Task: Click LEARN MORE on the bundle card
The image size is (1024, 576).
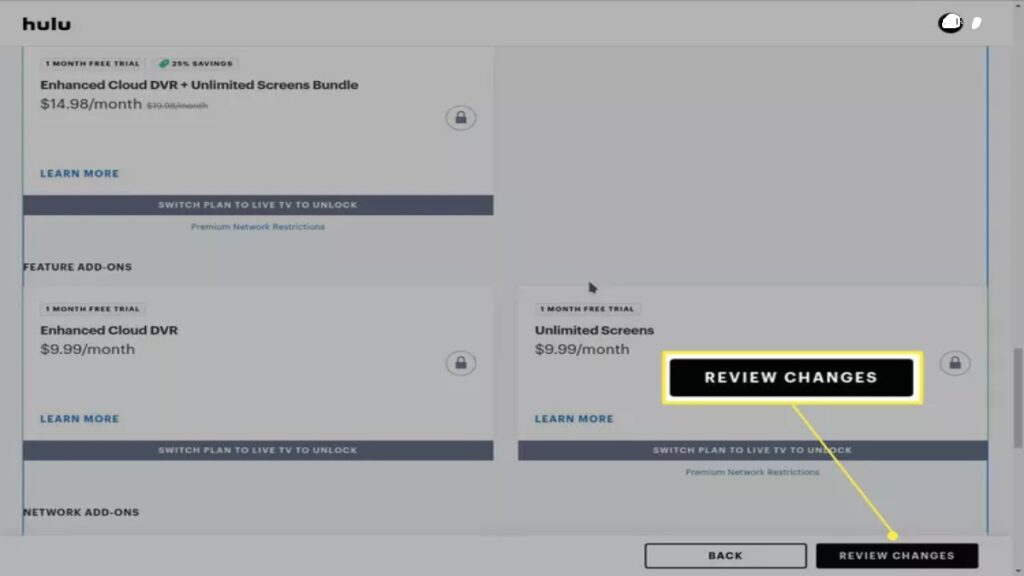Action: [x=78, y=173]
